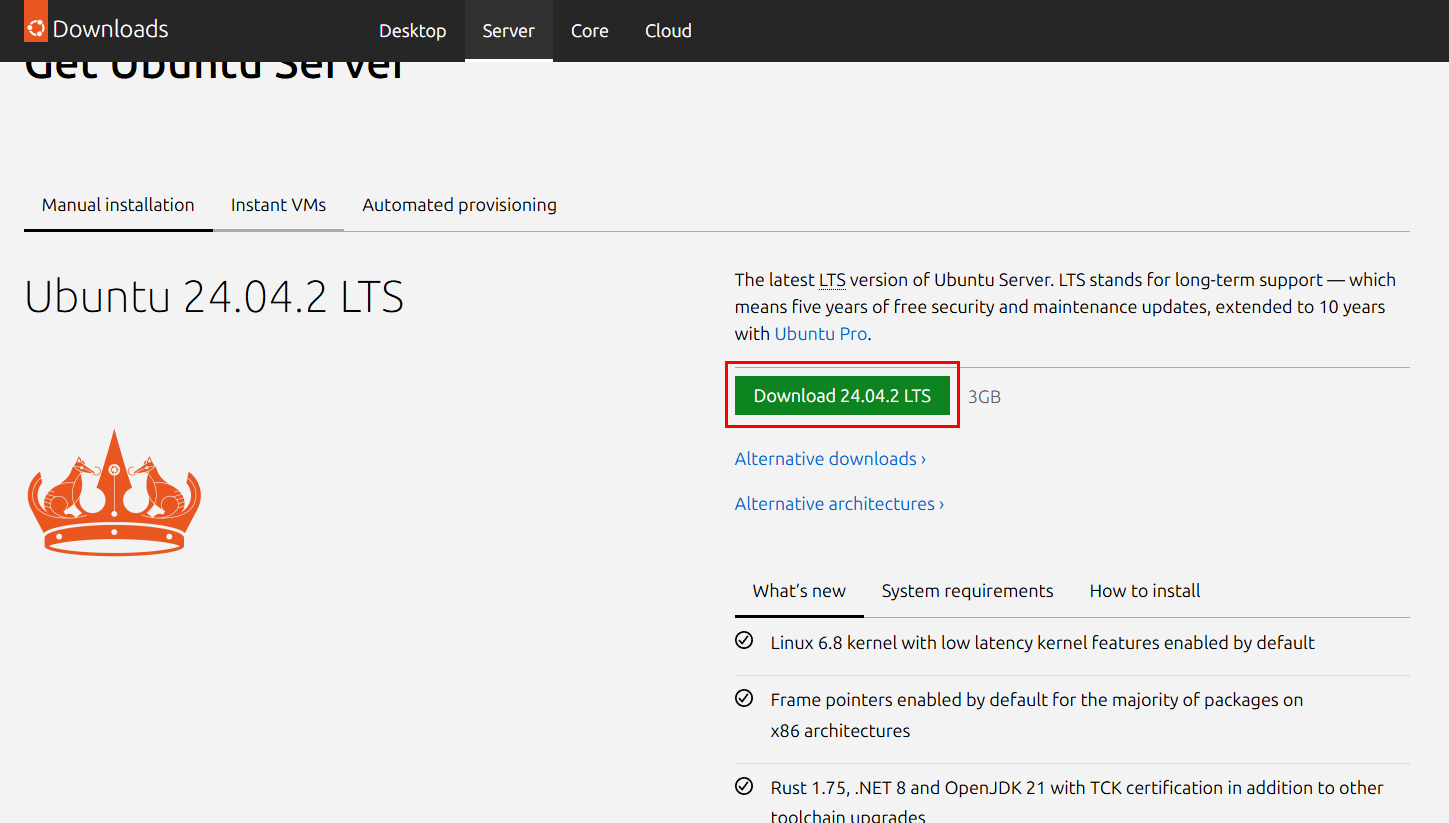
Task: Open the Core navigation item
Action: pyautogui.click(x=590, y=31)
